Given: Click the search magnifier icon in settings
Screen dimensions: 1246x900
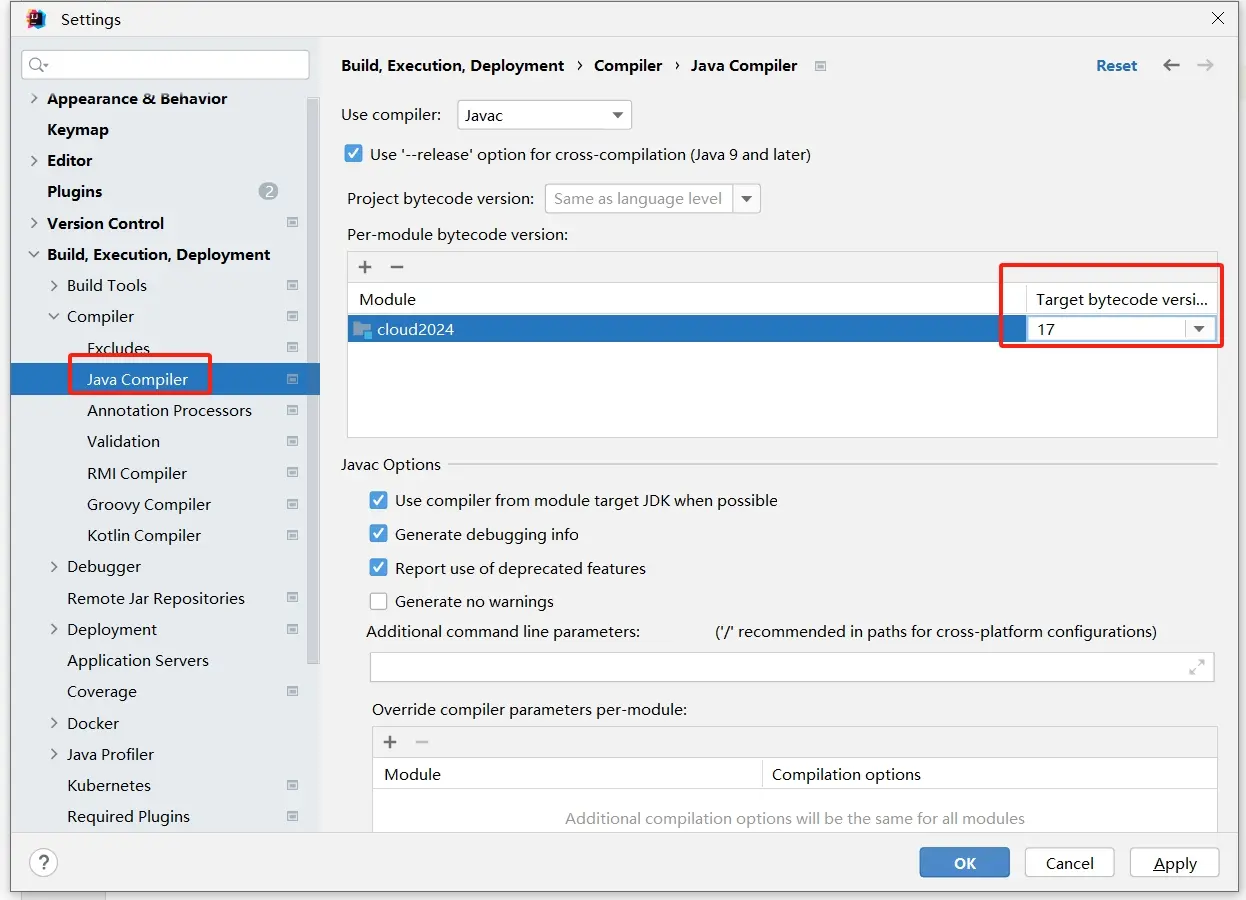Looking at the screenshot, I should pos(38,65).
